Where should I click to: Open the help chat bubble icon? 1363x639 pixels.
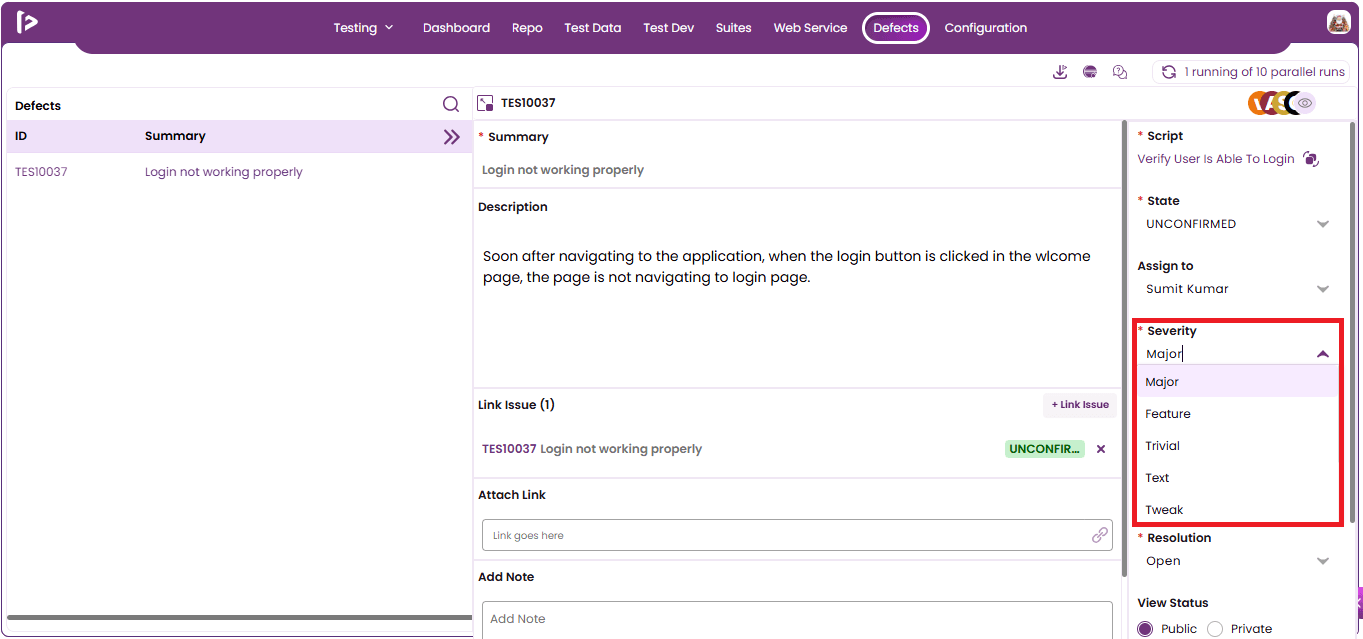[1120, 72]
